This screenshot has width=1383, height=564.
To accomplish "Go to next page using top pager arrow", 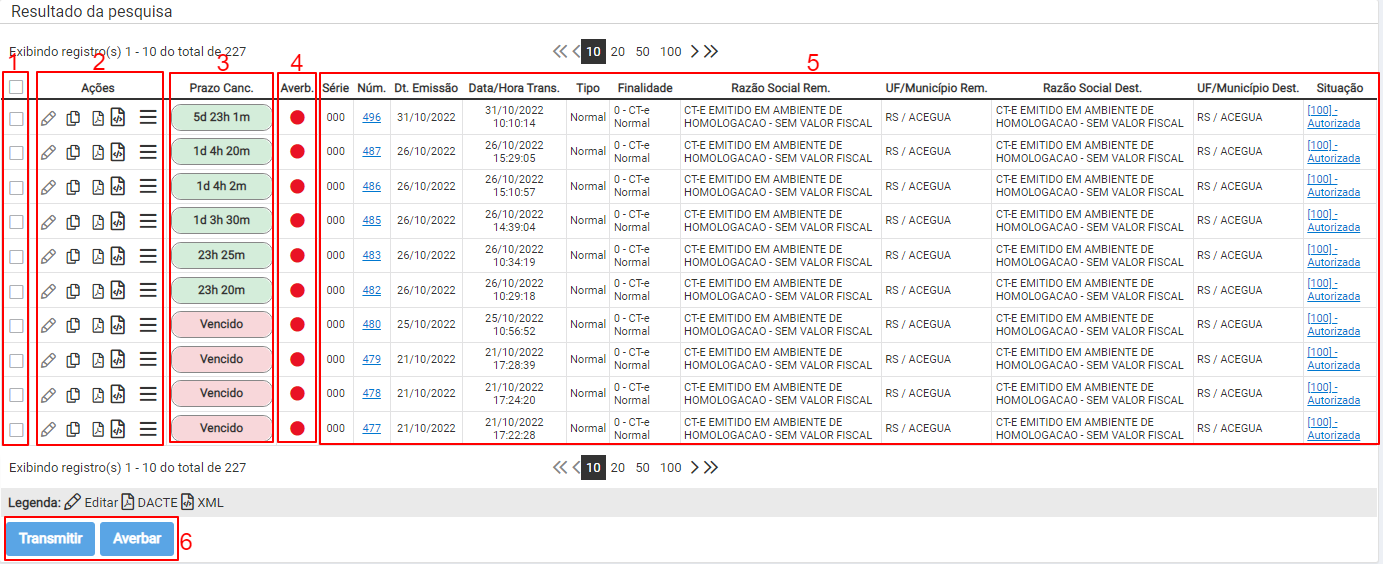I will coord(695,51).
